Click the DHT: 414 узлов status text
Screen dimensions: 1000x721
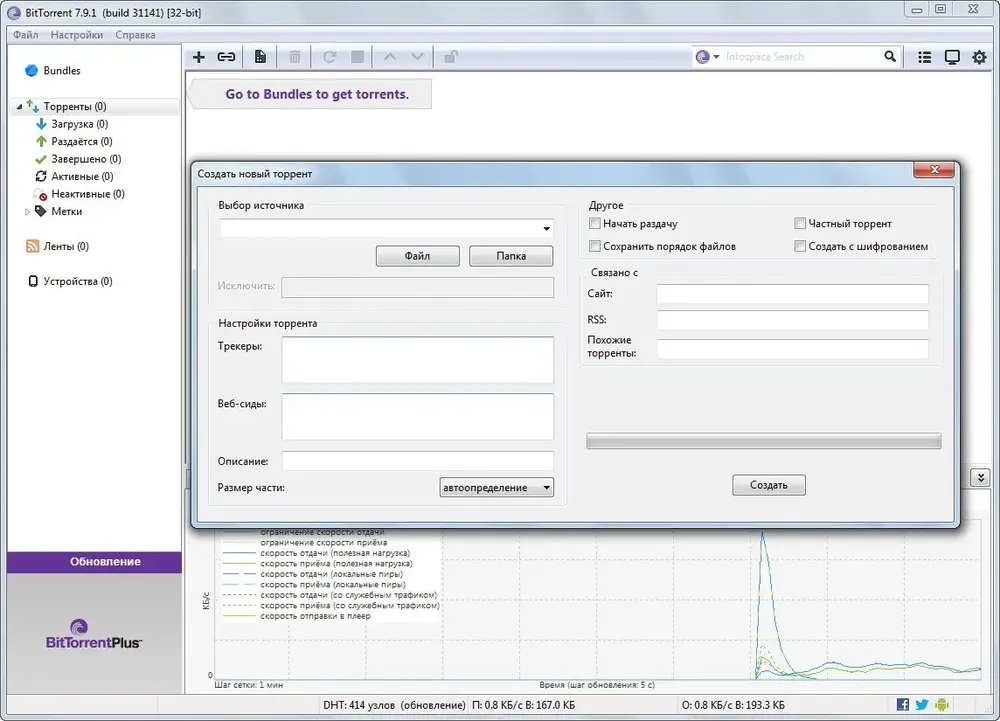click(x=394, y=705)
